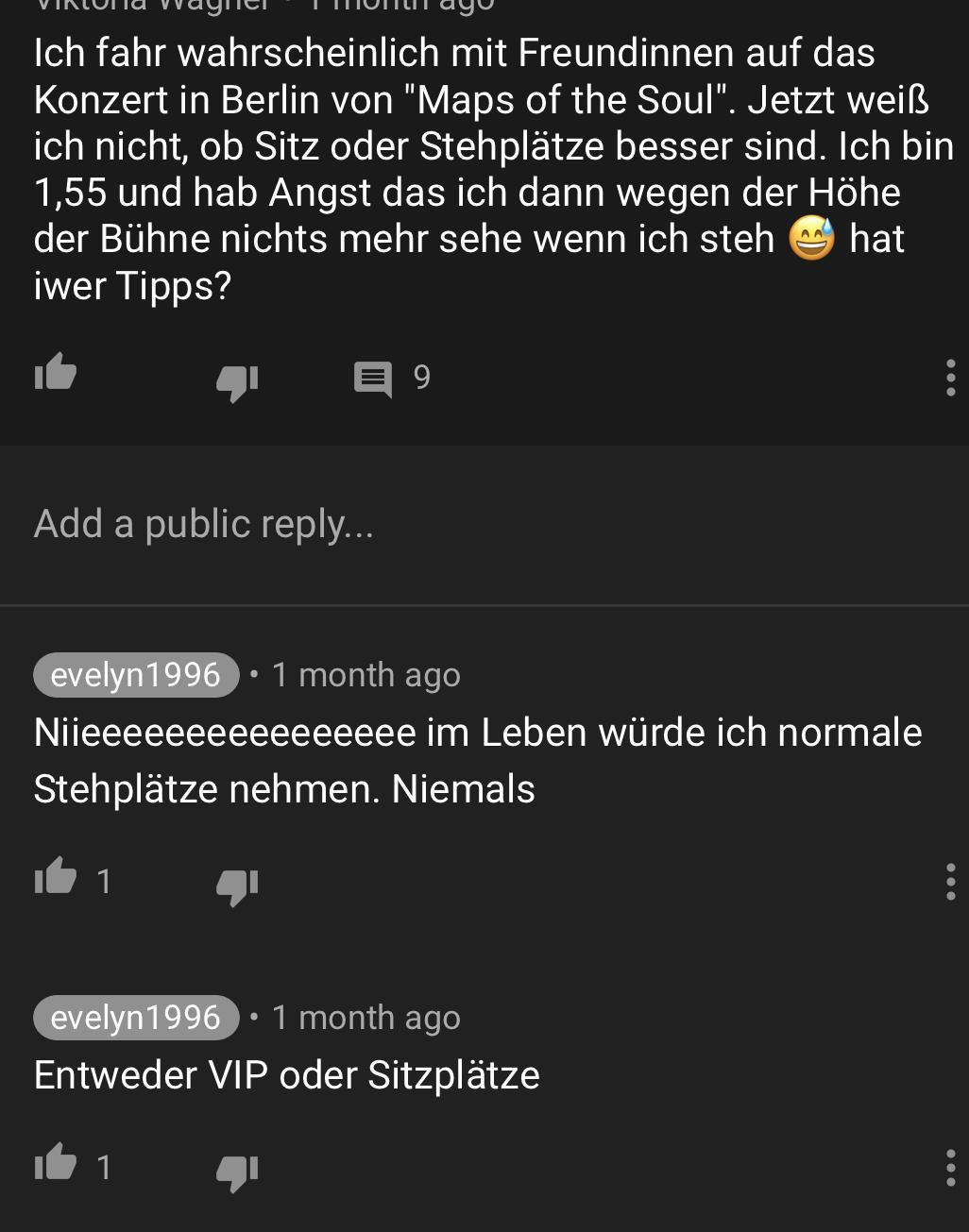Tap 1 month ago timestamp on first reply
969x1232 pixels.
click(x=365, y=675)
